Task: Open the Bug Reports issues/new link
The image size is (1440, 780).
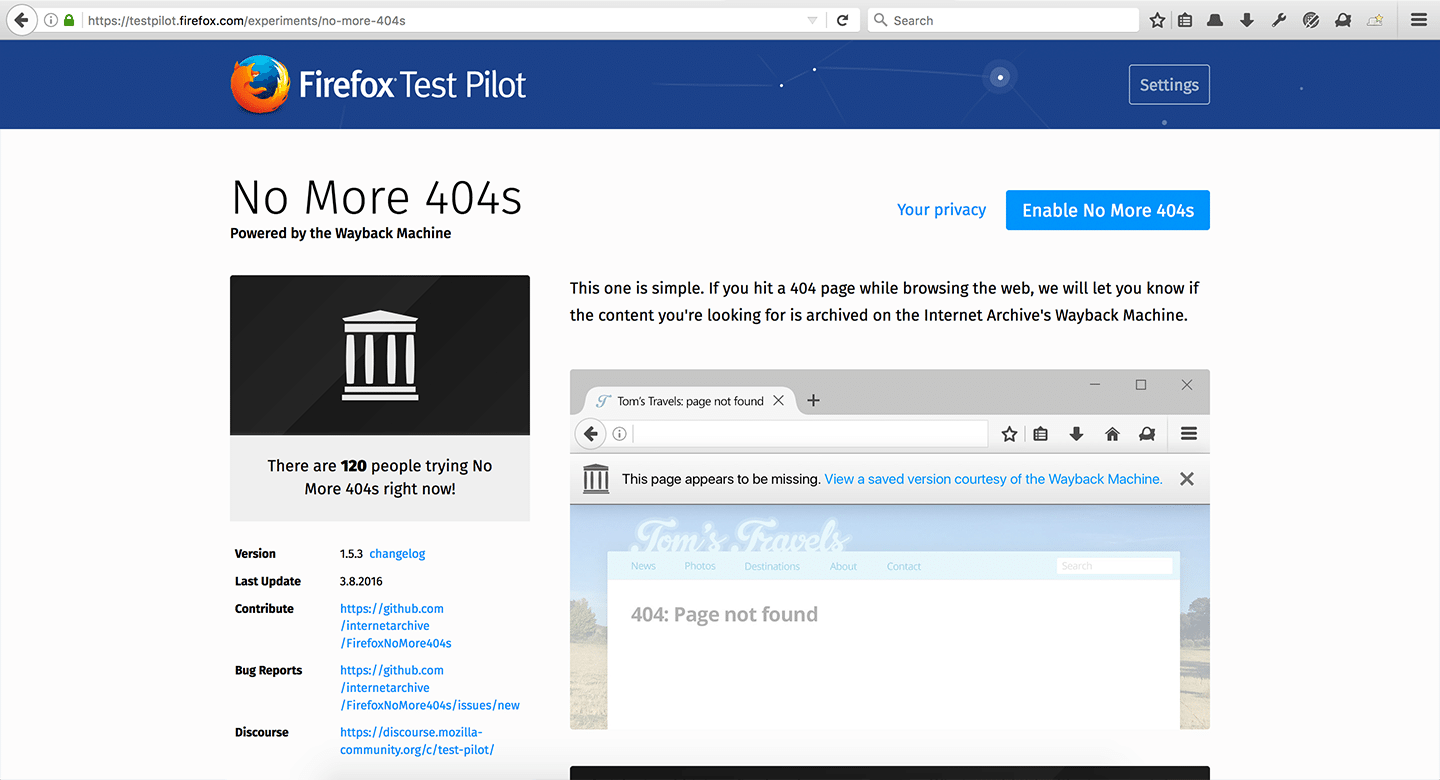Action: tap(430, 688)
